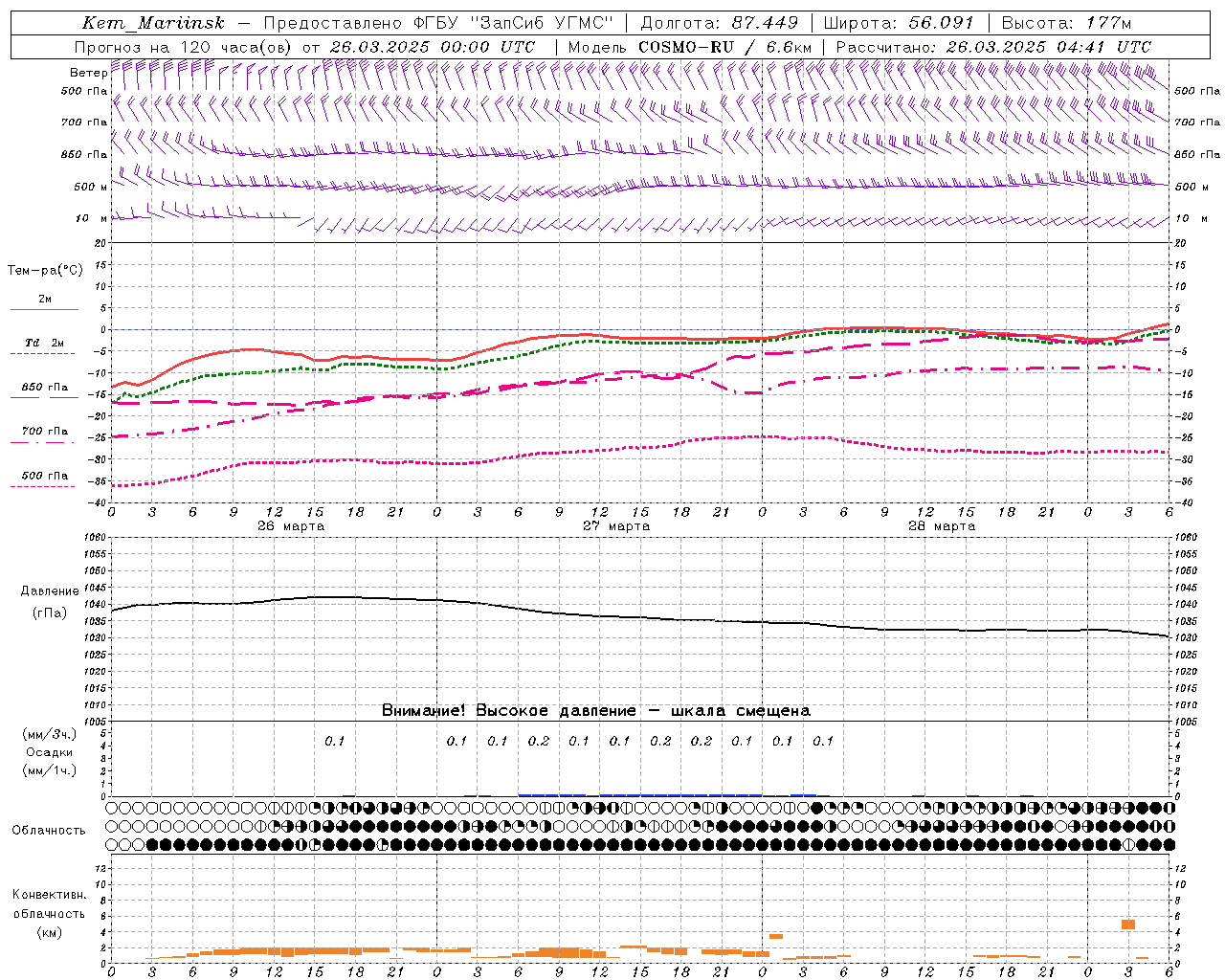Click the orange convective bar just after 28 марта midnight
The height and width of the screenshot is (980, 1225).
click(776, 936)
